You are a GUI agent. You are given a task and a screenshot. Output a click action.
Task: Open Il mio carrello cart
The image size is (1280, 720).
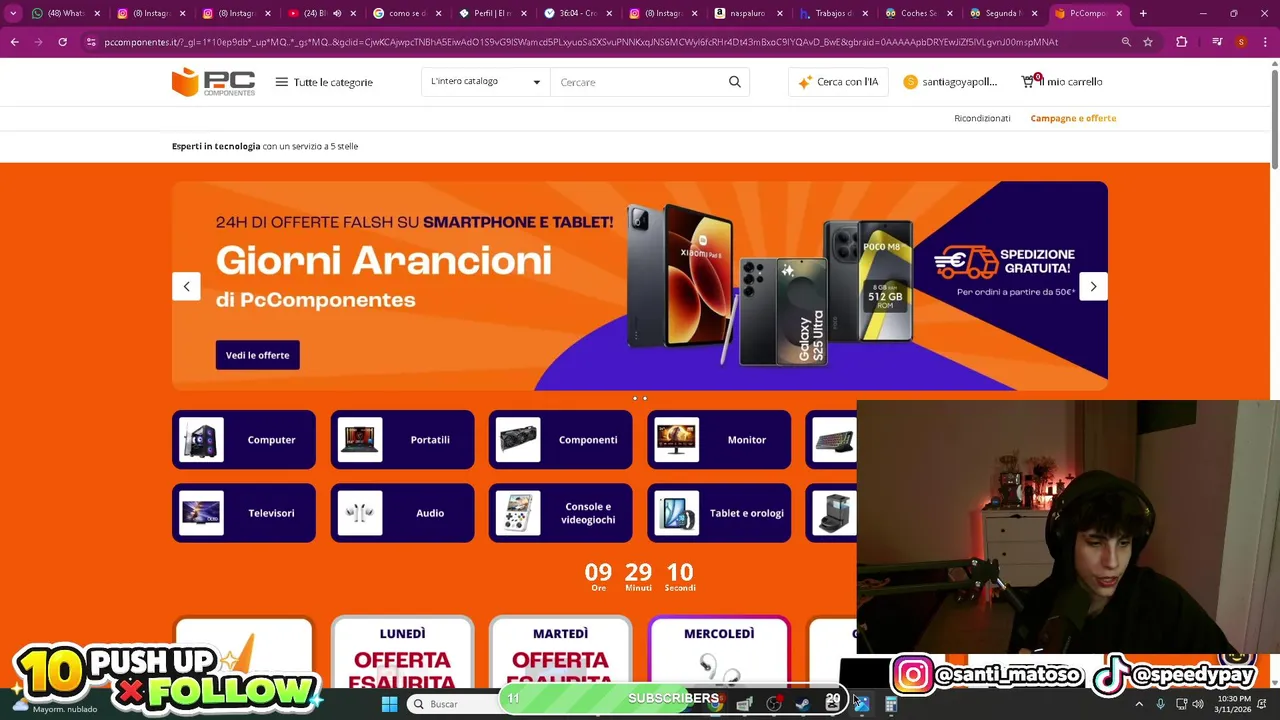(1061, 82)
